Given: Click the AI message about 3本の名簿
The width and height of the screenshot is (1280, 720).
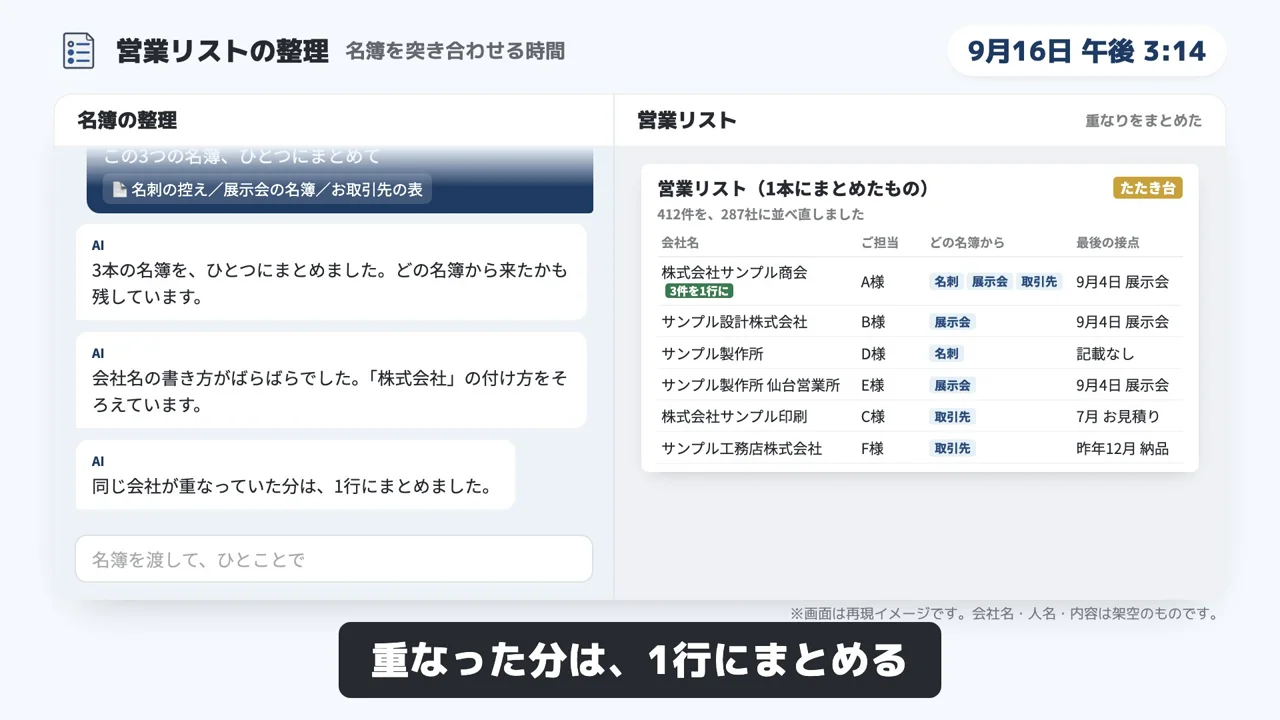Looking at the screenshot, I should [331, 272].
